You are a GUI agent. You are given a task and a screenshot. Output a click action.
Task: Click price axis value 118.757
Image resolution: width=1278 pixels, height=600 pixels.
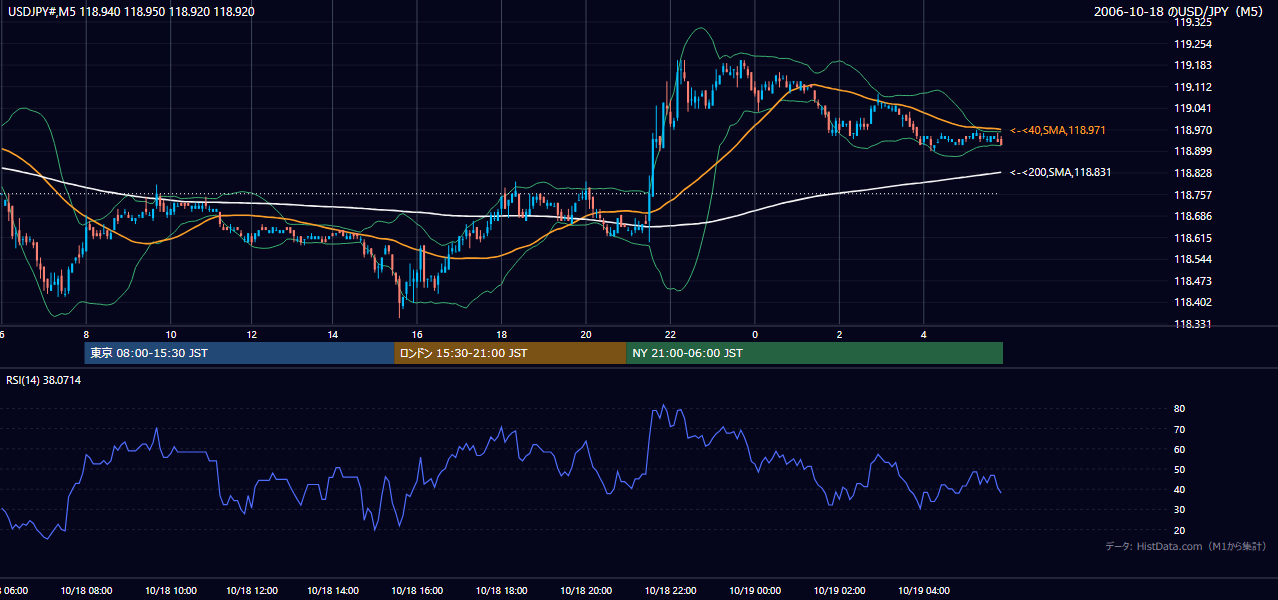[x=1192, y=195]
